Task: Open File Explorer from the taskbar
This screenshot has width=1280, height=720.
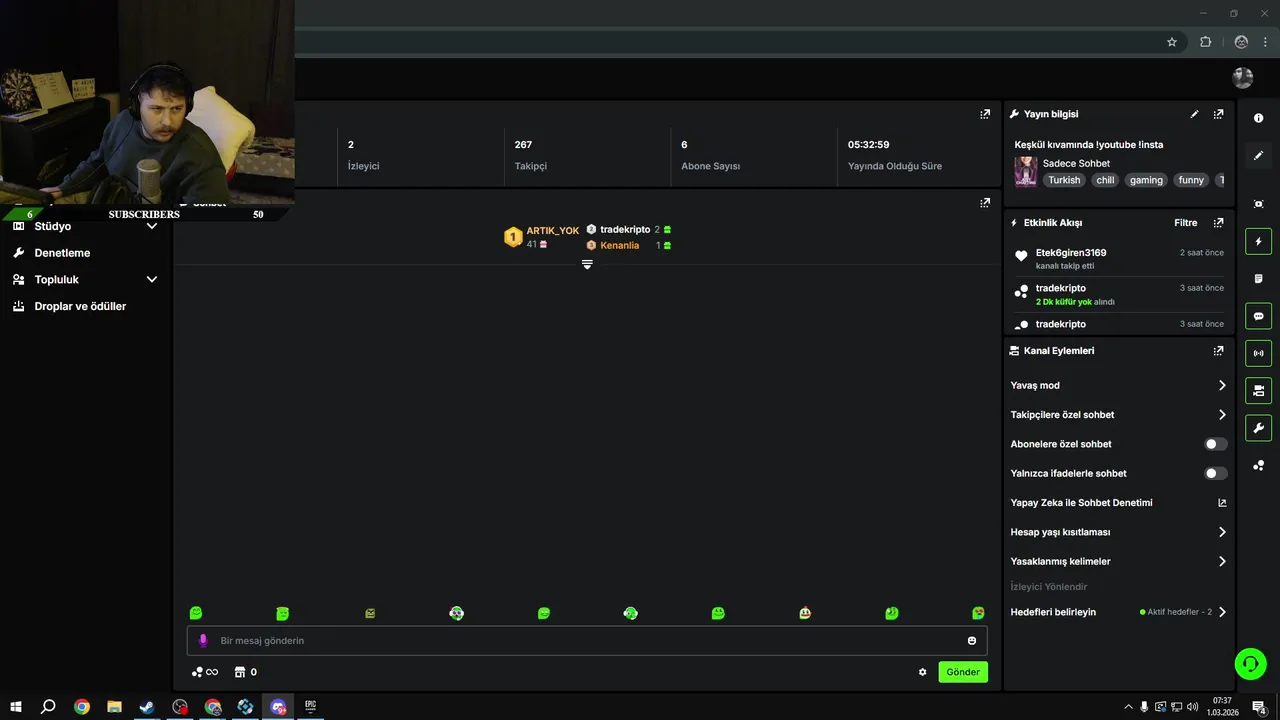Action: 114,707
